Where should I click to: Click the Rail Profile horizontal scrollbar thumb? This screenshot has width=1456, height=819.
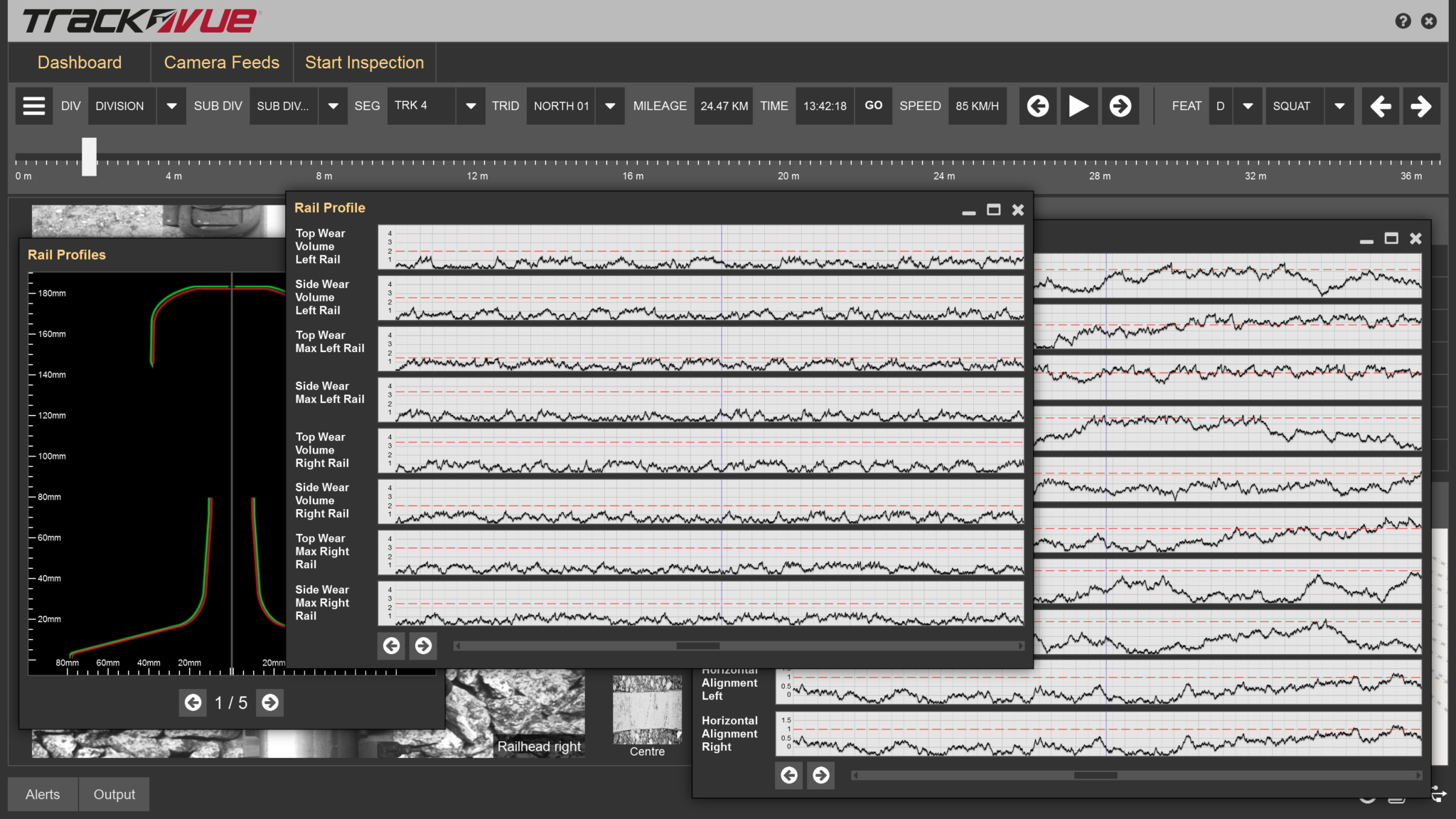tap(697, 646)
